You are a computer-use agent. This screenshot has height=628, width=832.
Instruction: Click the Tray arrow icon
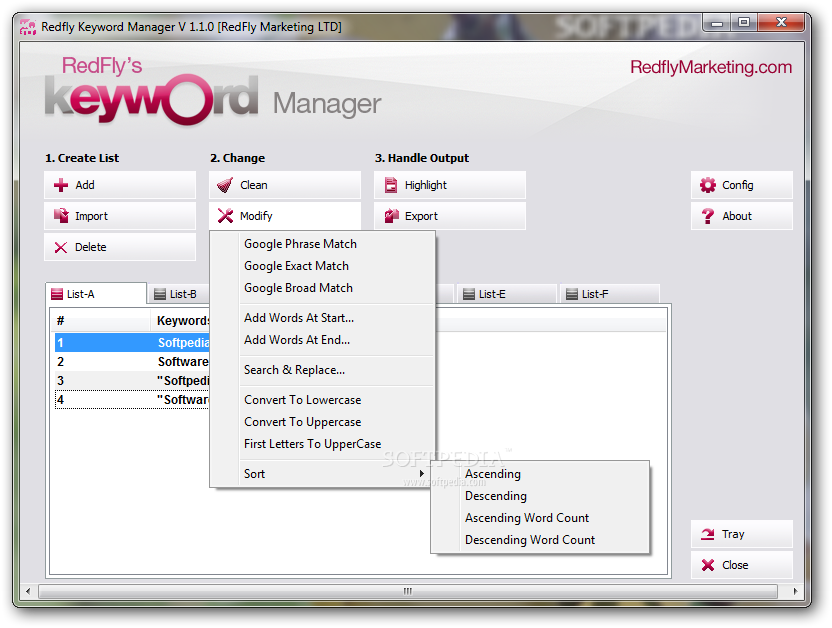[708, 534]
